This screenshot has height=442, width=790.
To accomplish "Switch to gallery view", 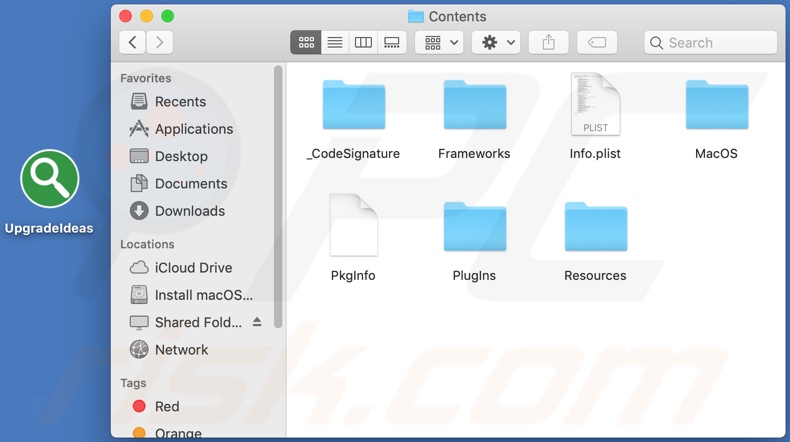I will (x=392, y=43).
